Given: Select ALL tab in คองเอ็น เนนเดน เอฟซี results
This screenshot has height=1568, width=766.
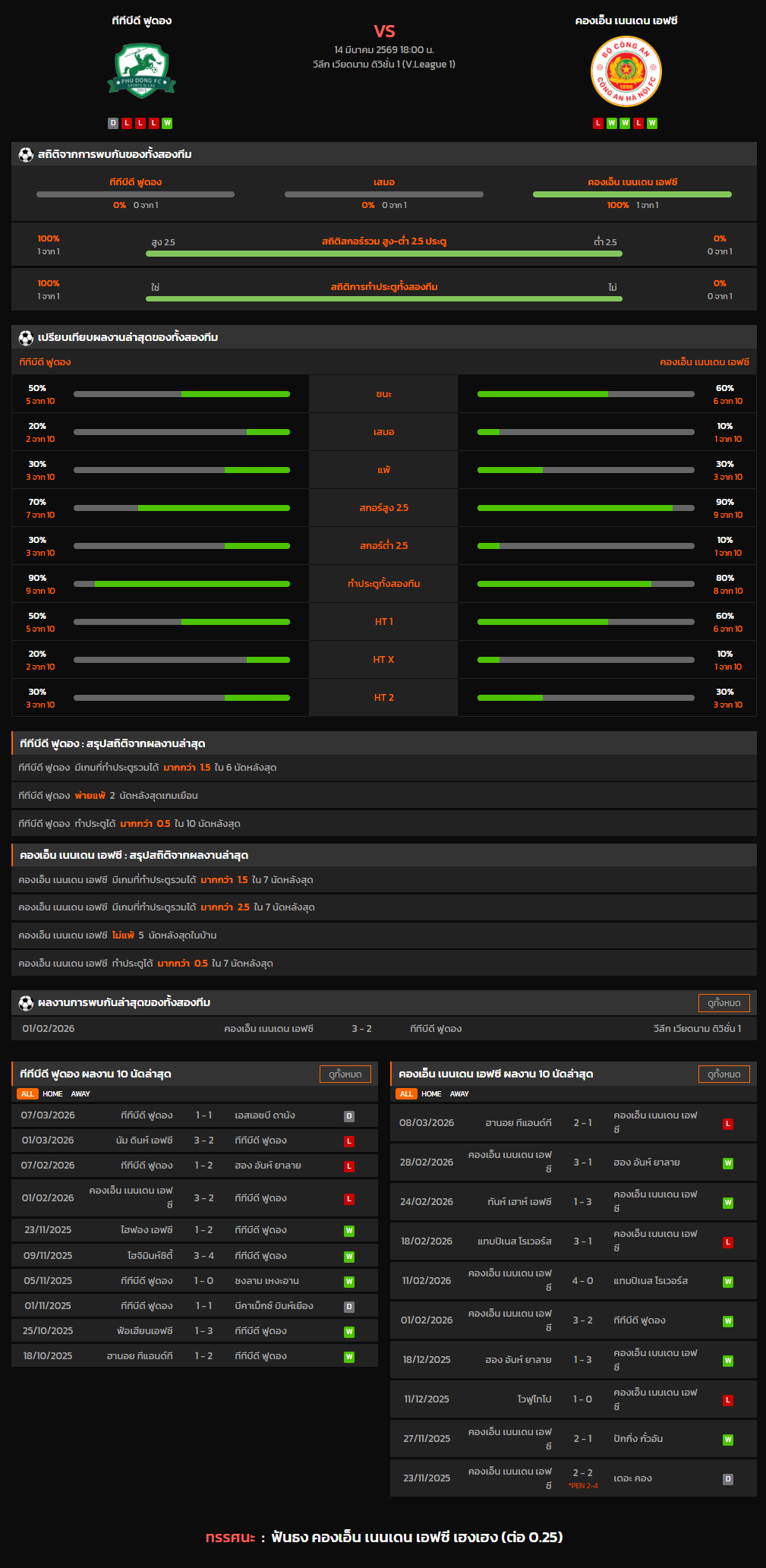Looking at the screenshot, I should point(406,1094).
